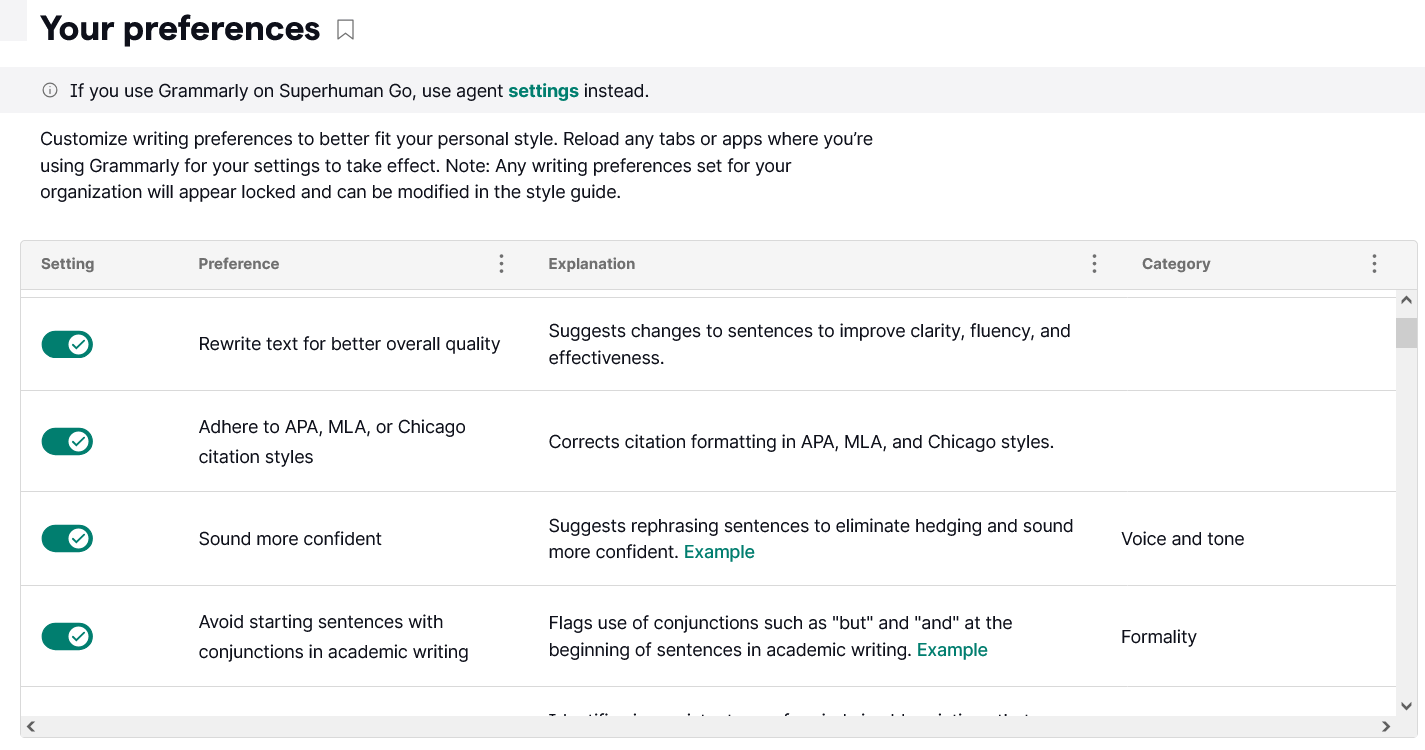The height and width of the screenshot is (750, 1425).
Task: Click 'Suggests changes to sentences' explanation
Action: (810, 344)
